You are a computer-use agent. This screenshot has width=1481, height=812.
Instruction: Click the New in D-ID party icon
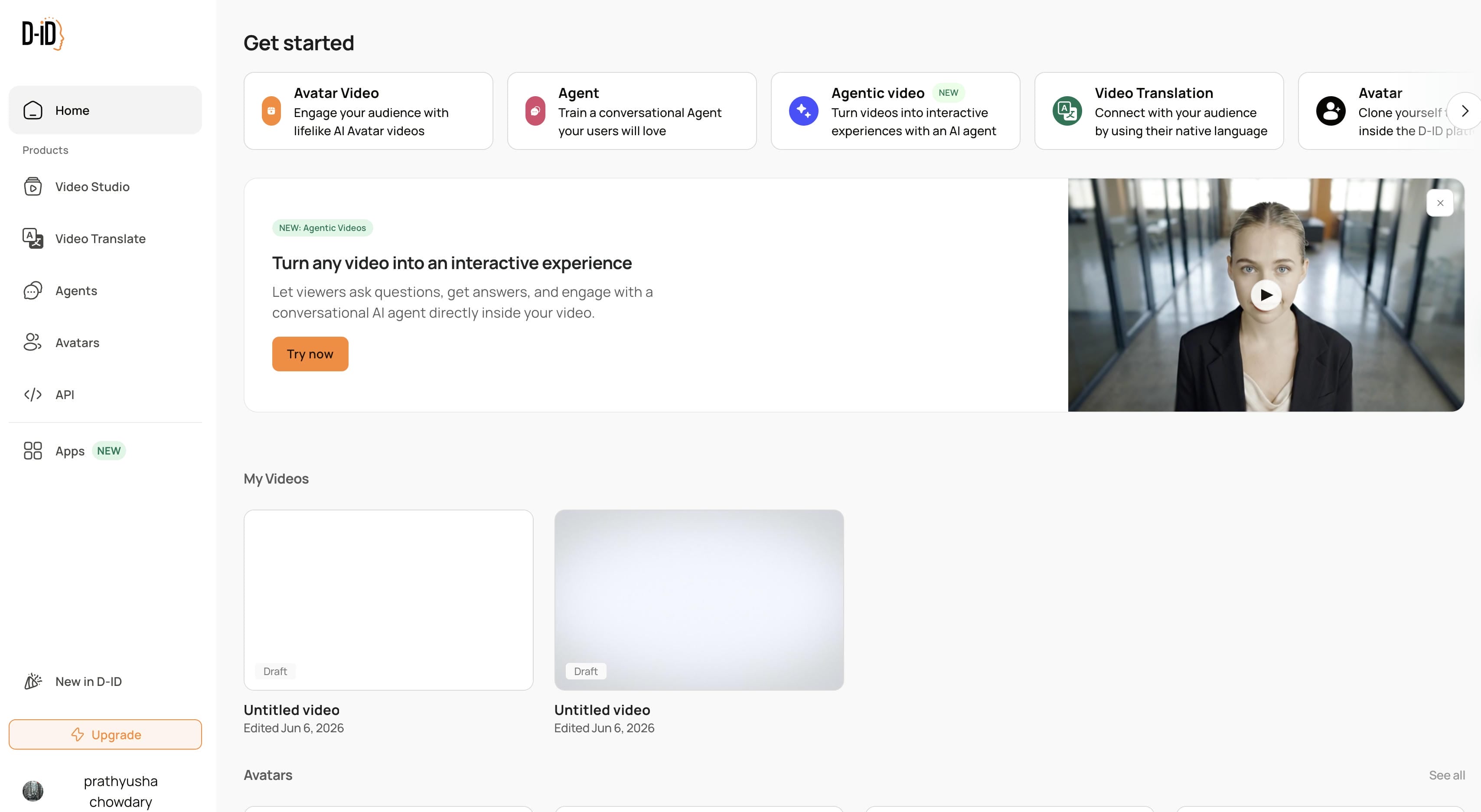[x=33, y=682]
